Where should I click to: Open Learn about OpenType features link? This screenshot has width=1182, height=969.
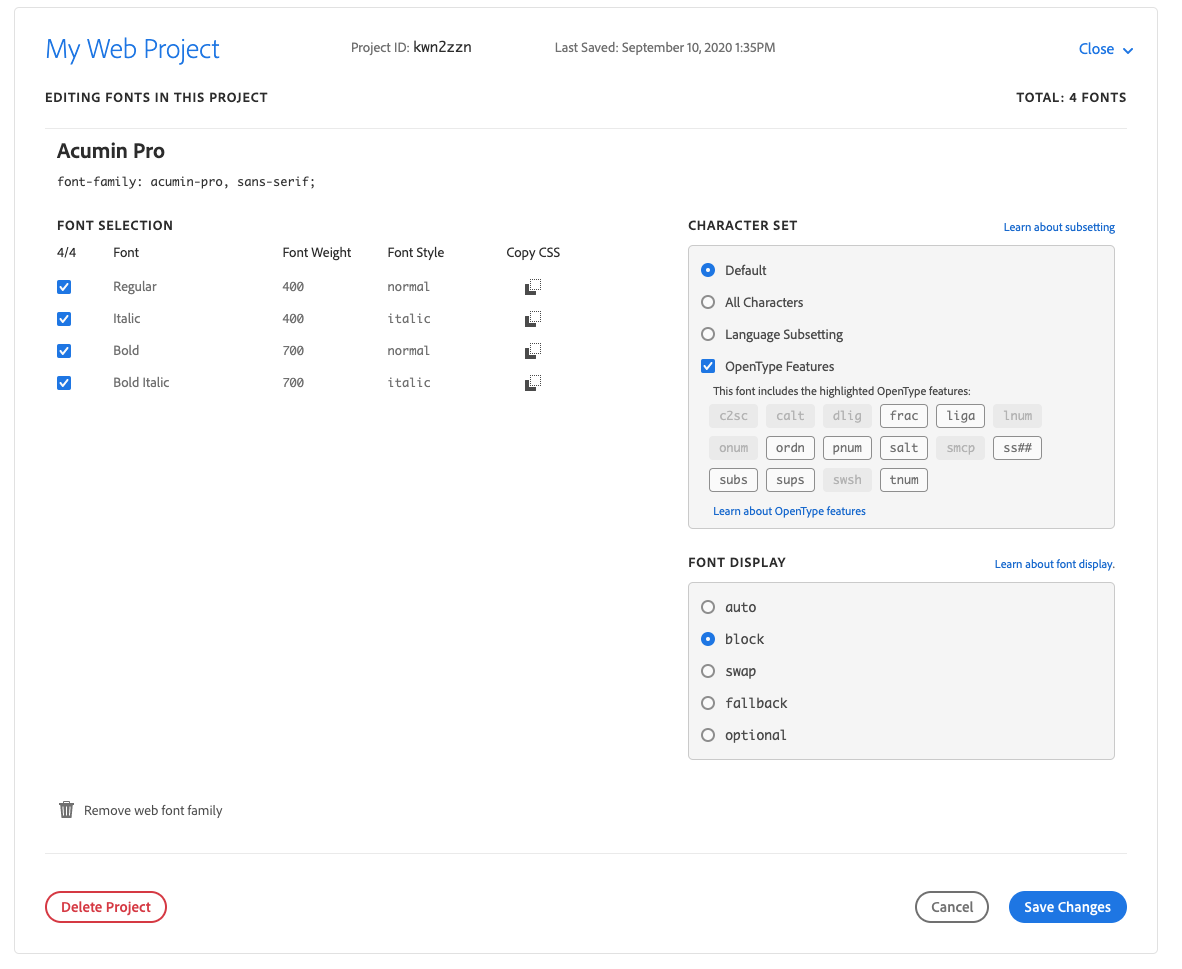[x=789, y=511]
